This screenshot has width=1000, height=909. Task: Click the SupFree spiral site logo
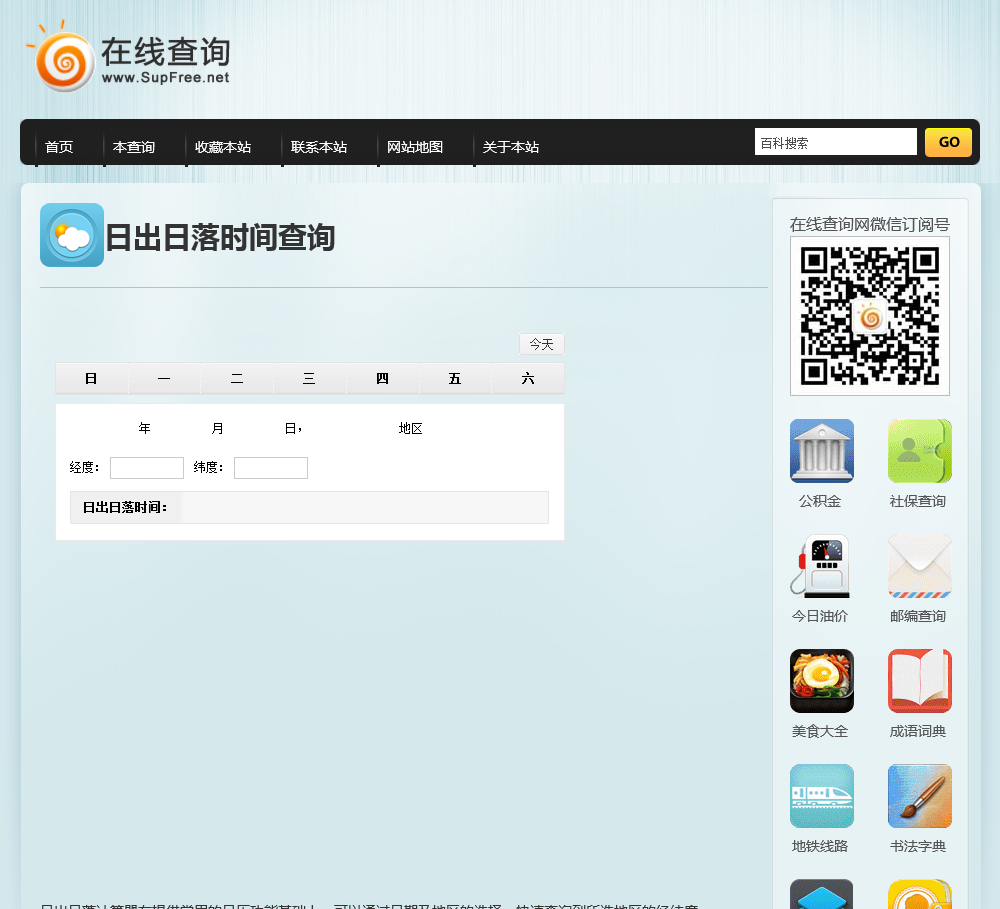point(62,57)
